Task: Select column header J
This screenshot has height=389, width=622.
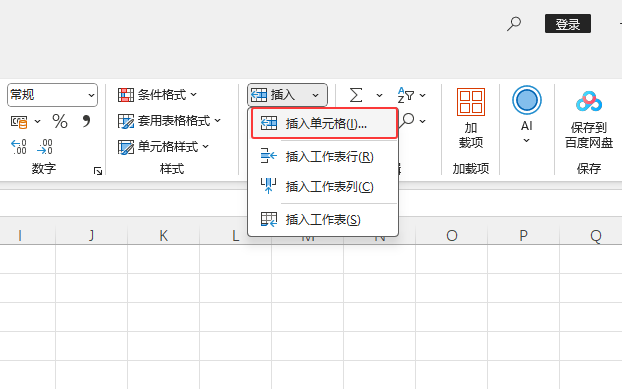Action: [x=92, y=236]
